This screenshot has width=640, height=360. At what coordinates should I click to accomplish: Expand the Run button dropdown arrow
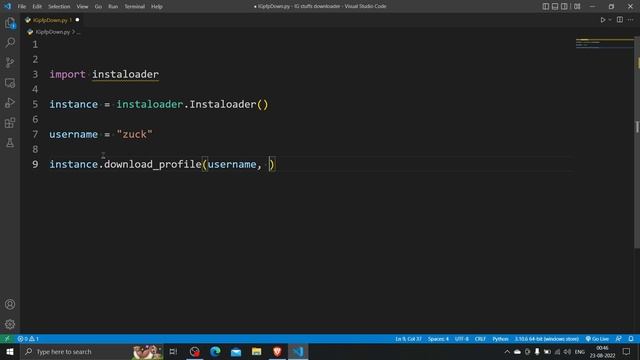coord(610,20)
